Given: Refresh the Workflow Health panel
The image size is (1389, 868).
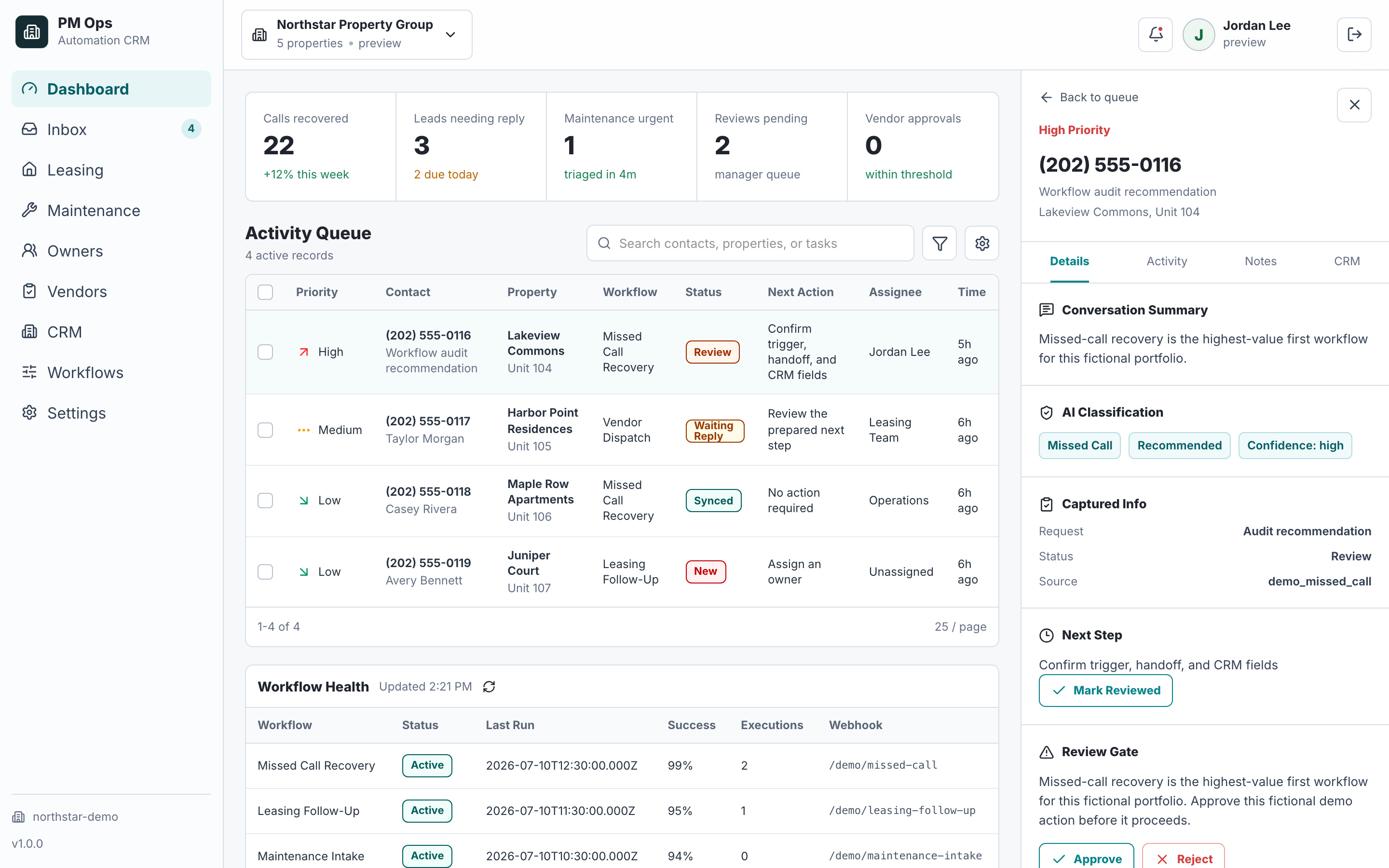Looking at the screenshot, I should point(489,687).
